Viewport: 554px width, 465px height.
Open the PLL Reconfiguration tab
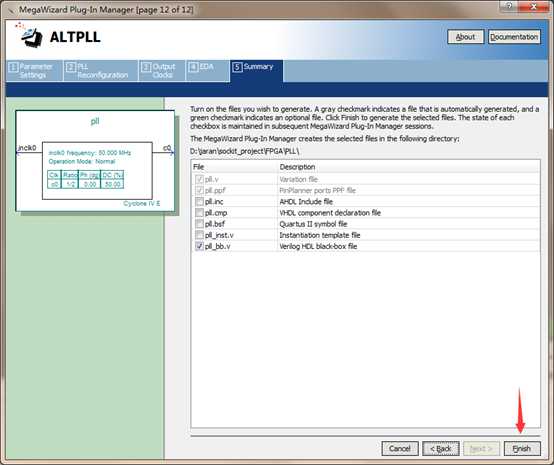101,71
